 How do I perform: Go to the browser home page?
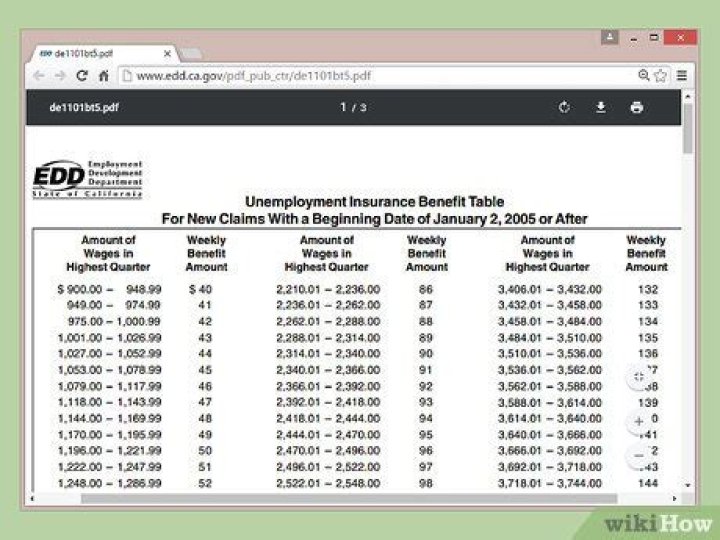point(102,75)
